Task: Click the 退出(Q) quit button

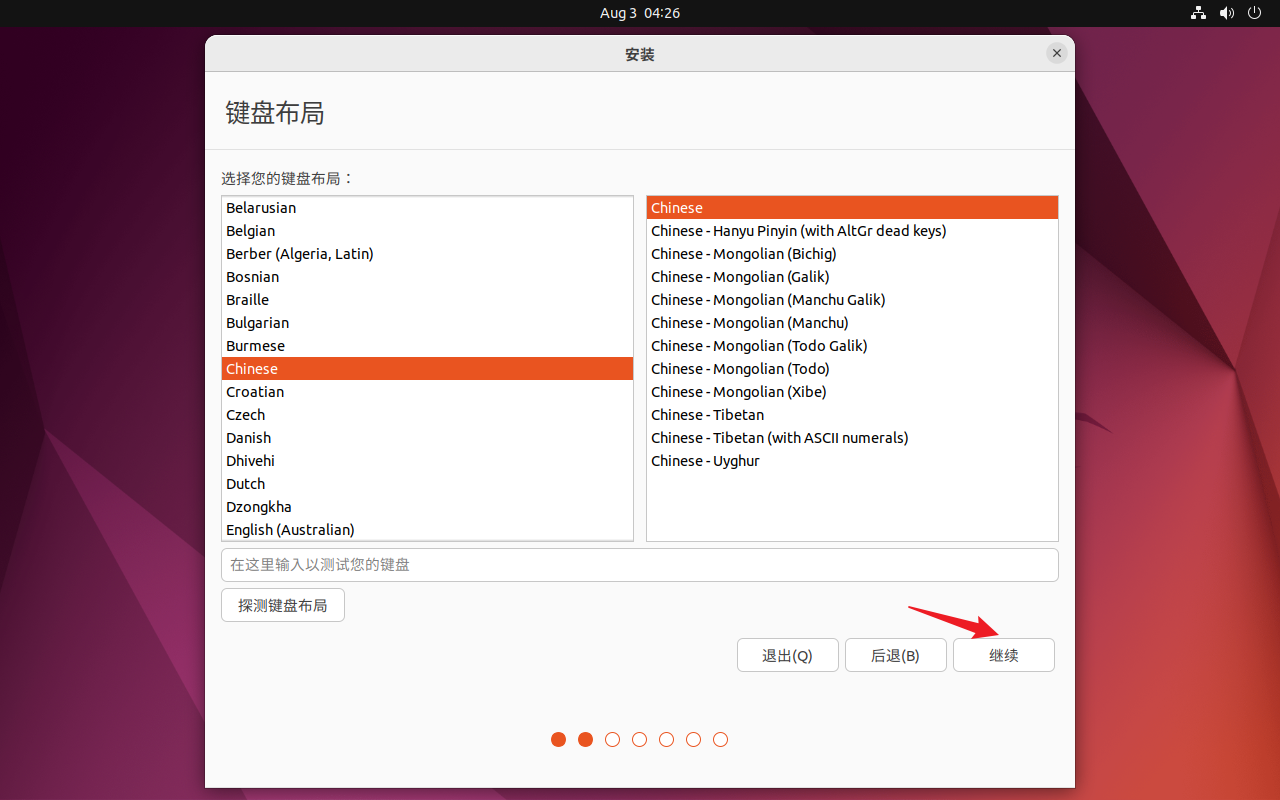Action: [787, 656]
